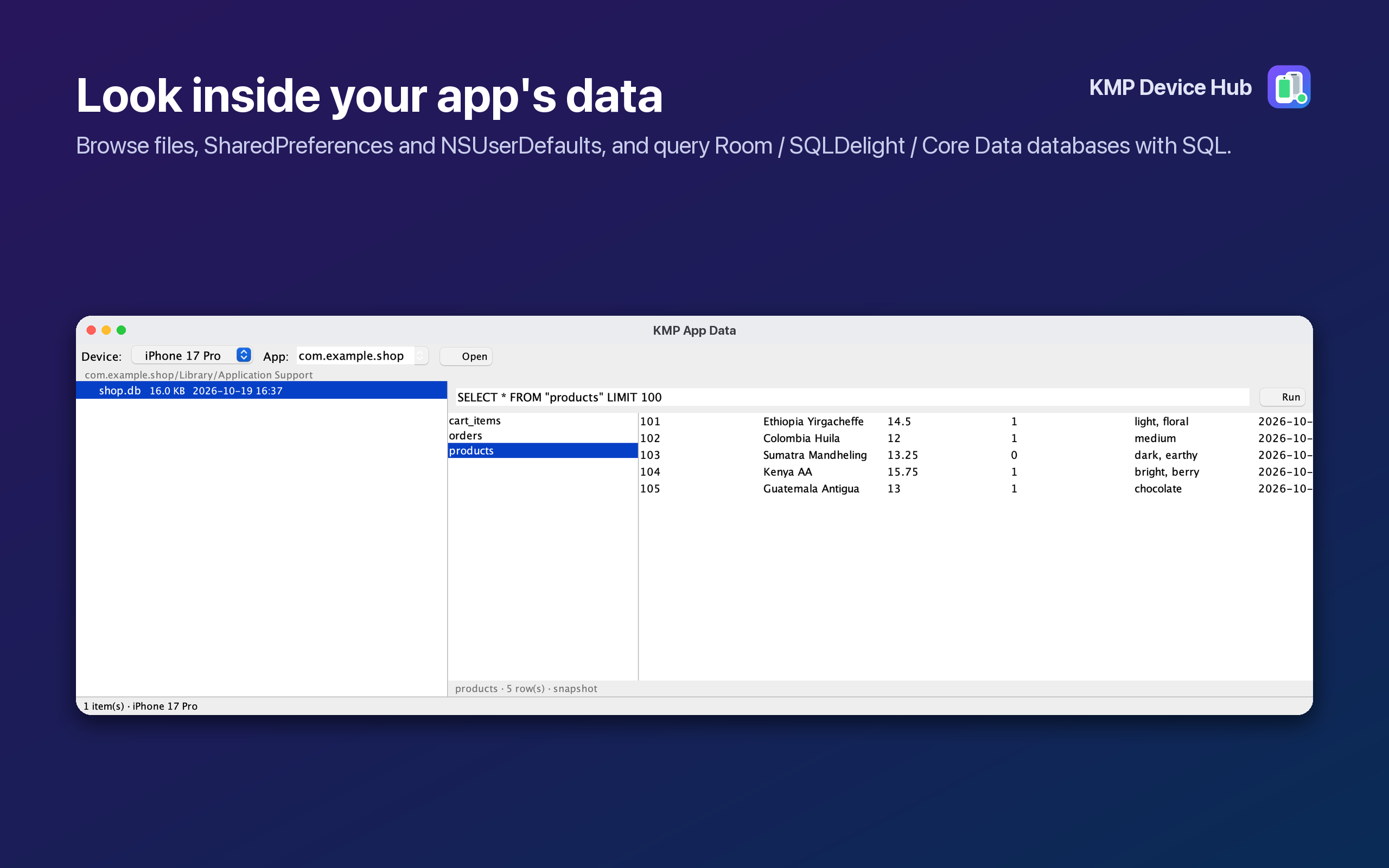
Task: Open the Device dropdown showing iPhone 17 Pro
Action: (x=192, y=355)
